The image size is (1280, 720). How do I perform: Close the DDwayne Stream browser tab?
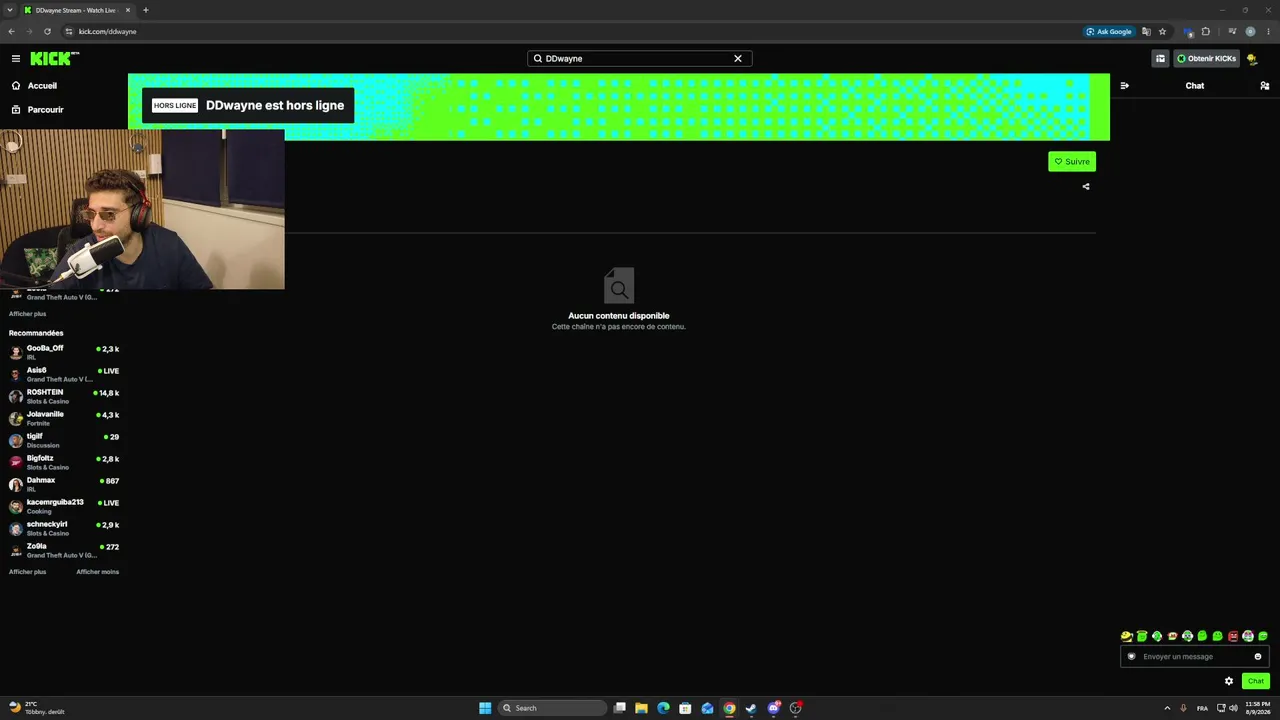point(128,10)
